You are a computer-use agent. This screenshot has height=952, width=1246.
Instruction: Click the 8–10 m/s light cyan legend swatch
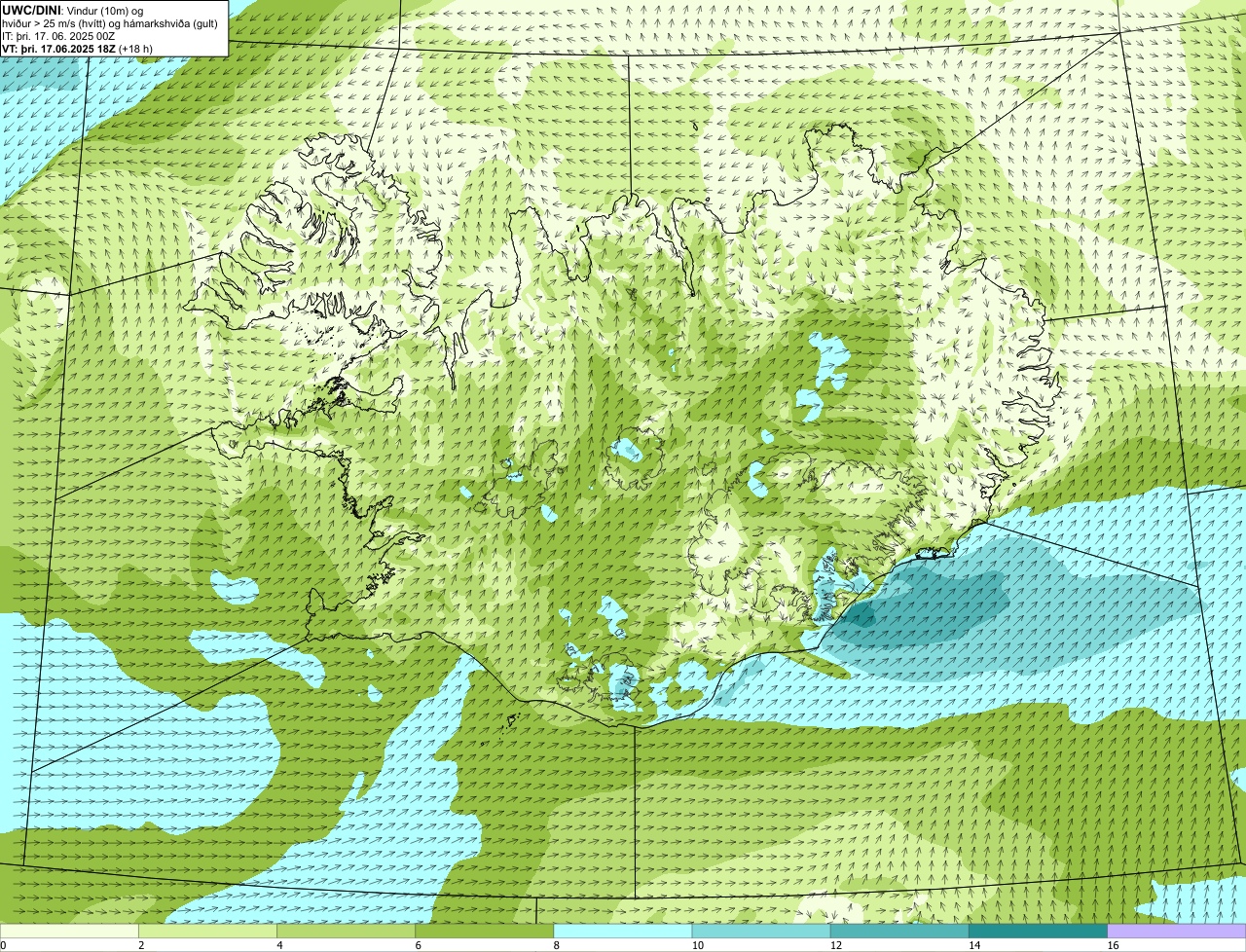[x=623, y=932]
